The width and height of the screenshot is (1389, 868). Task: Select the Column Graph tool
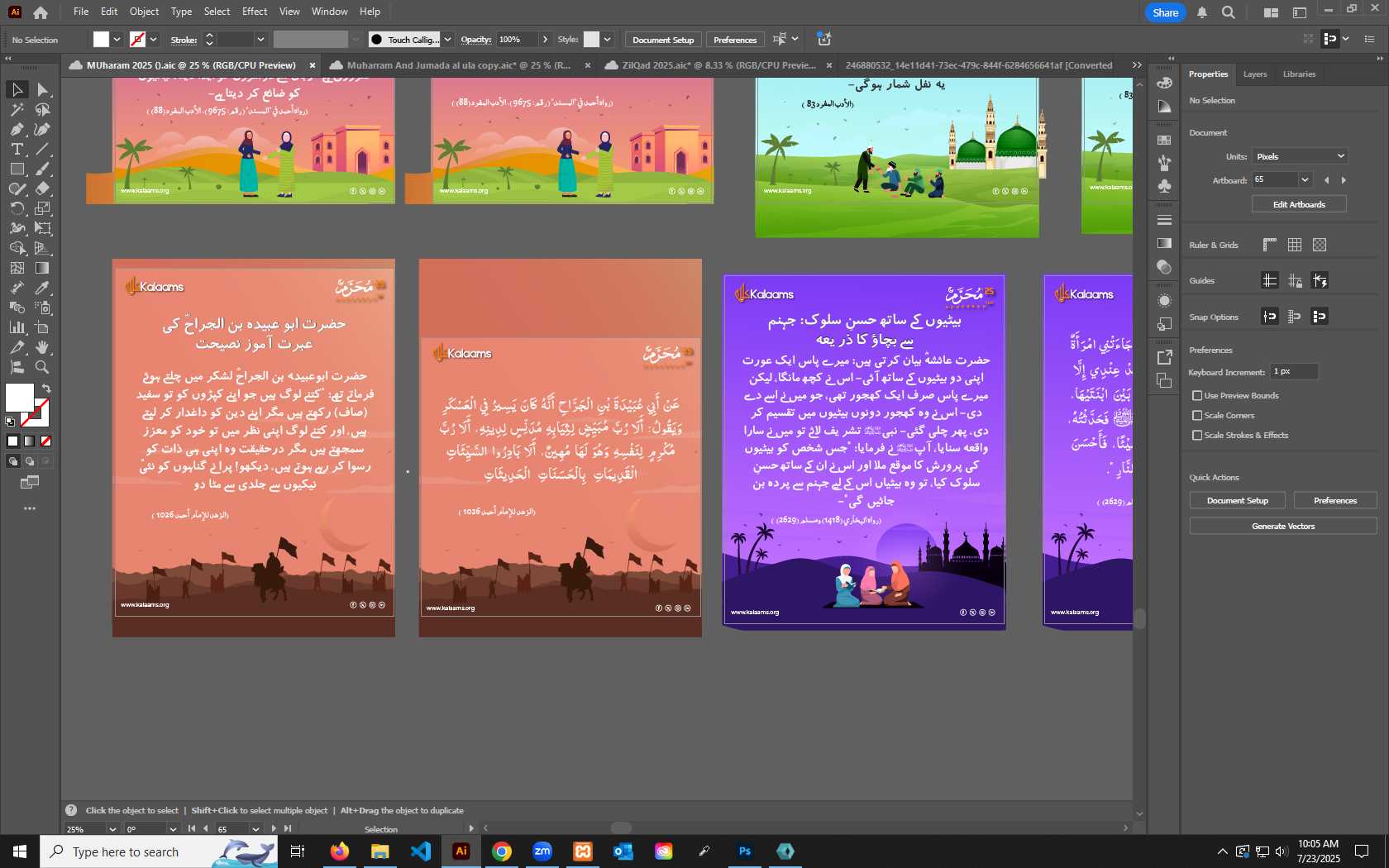[17, 327]
